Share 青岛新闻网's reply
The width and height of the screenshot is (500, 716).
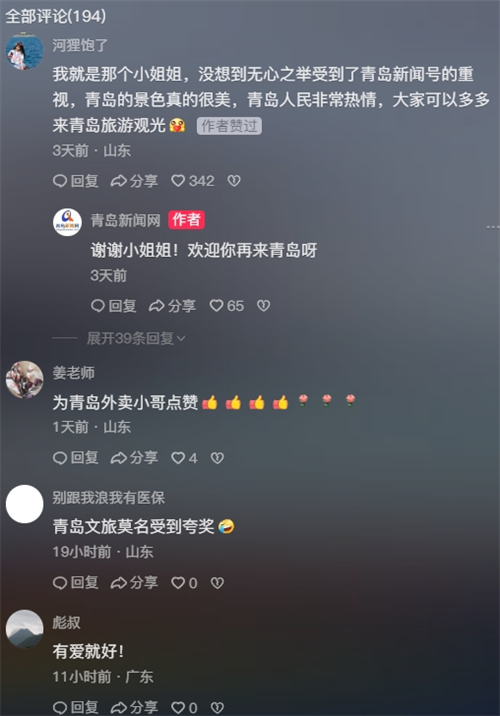pyautogui.click(x=172, y=305)
